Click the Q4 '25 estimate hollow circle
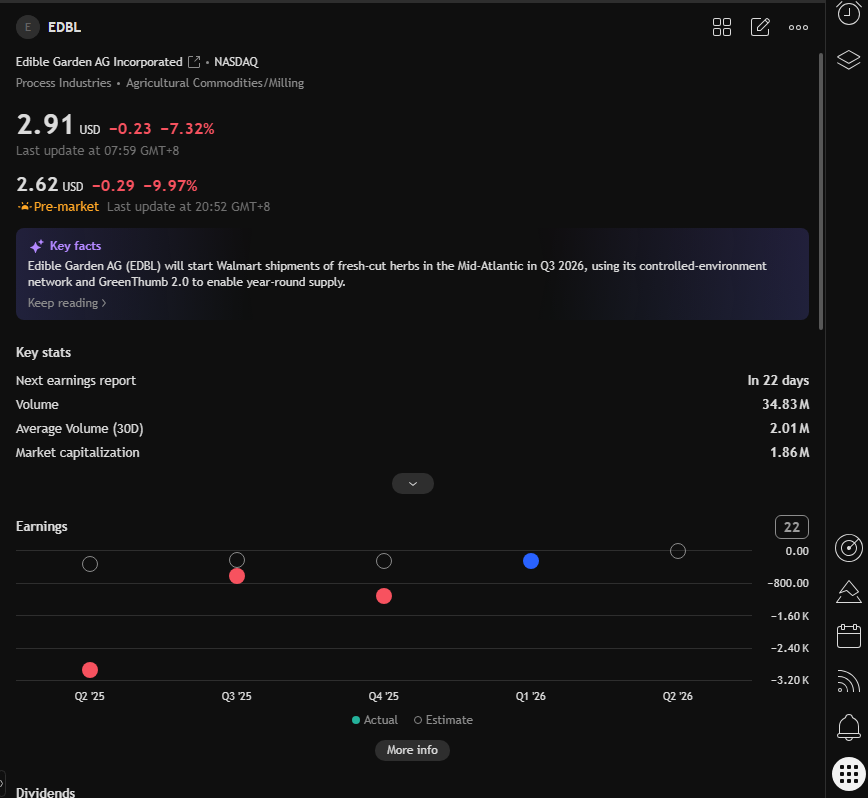868x798 pixels. tap(384, 561)
